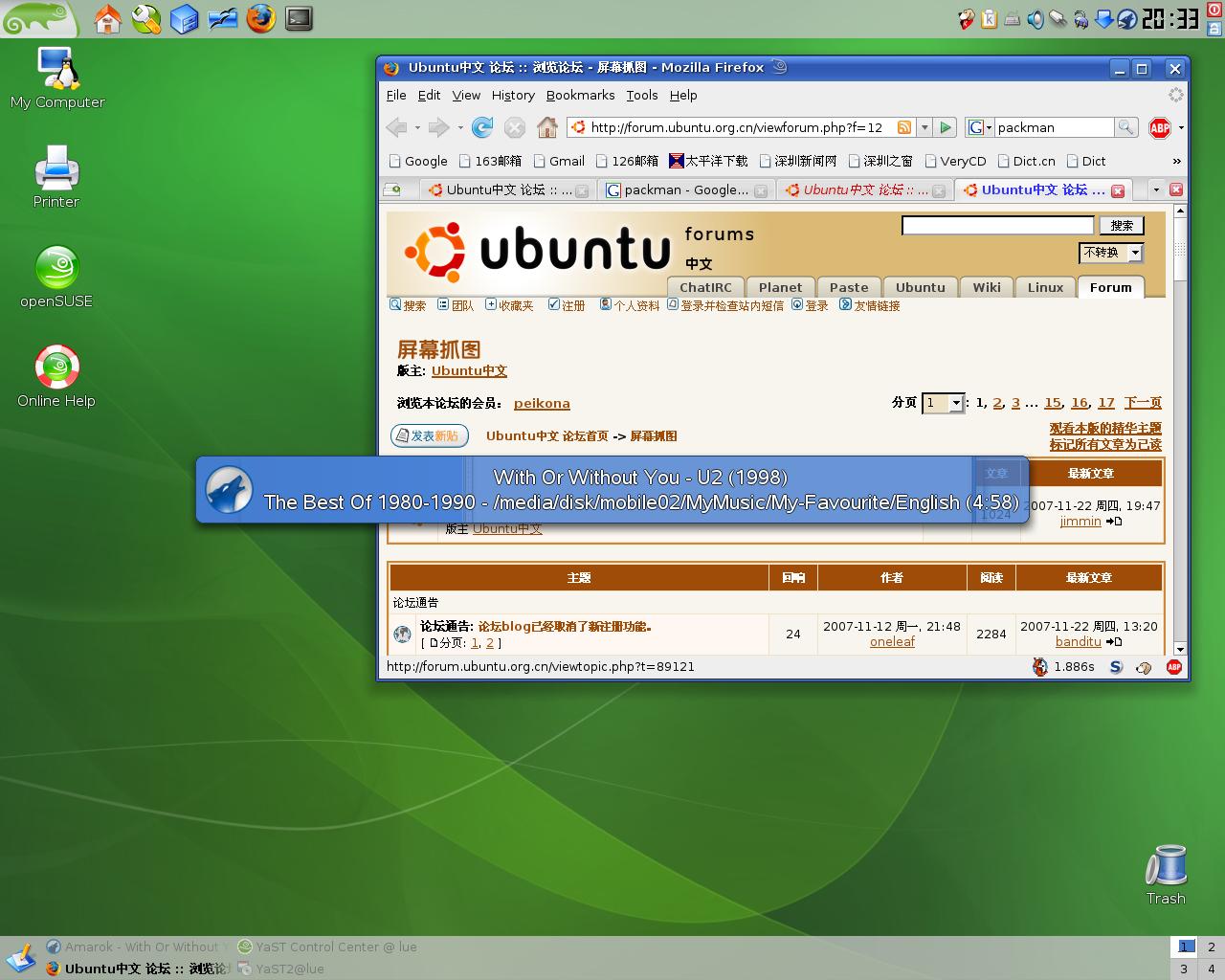Viewport: 1225px width, 980px height.
Task: Click the 注册 register link
Action: tap(567, 305)
